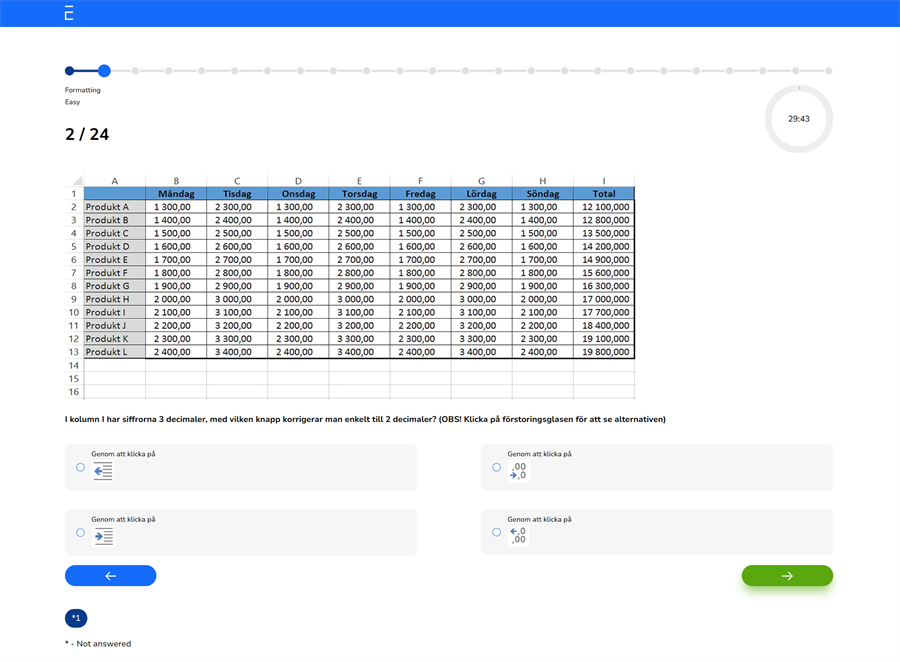The width and height of the screenshot is (900, 662).
Task: Click the logo icon in the blue header
Action: click(68, 13)
